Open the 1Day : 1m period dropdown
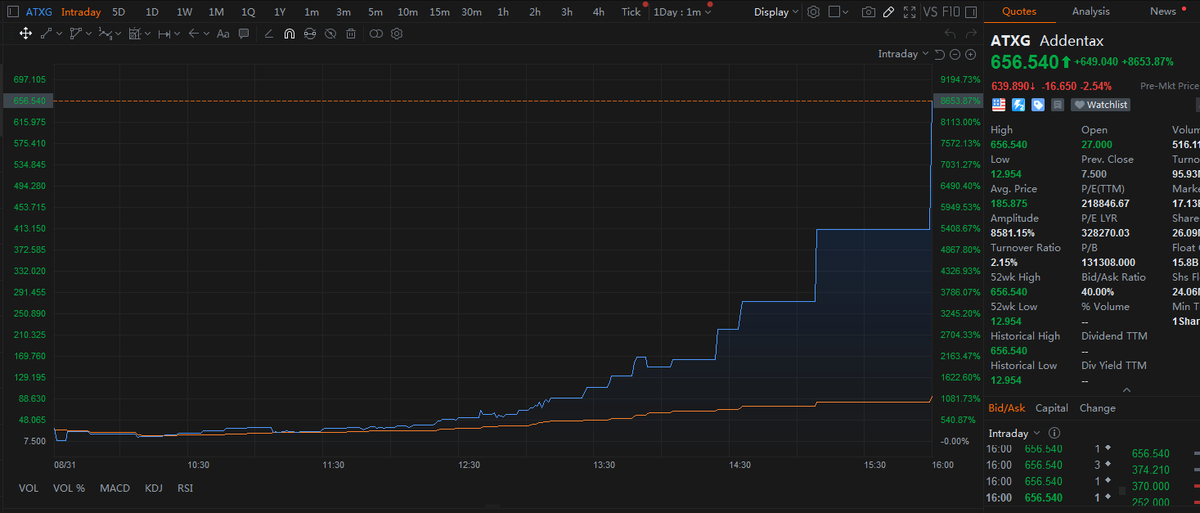1200x513 pixels. [x=683, y=12]
